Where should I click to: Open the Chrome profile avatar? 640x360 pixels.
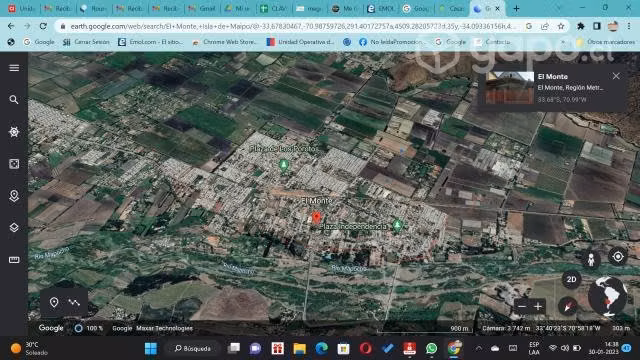tap(613, 26)
